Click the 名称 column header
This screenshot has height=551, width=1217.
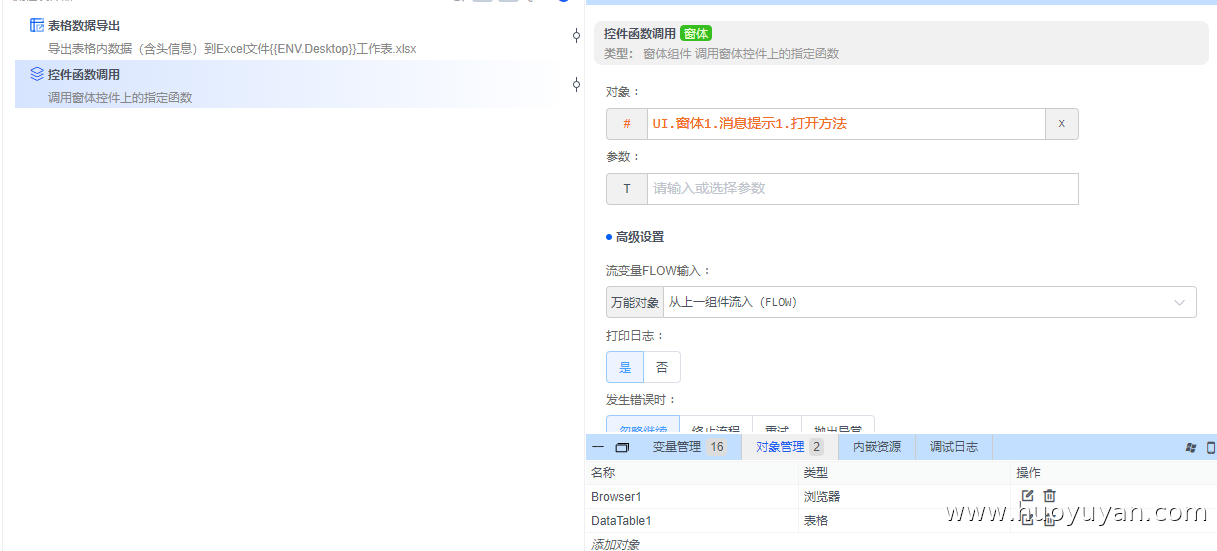pos(603,472)
